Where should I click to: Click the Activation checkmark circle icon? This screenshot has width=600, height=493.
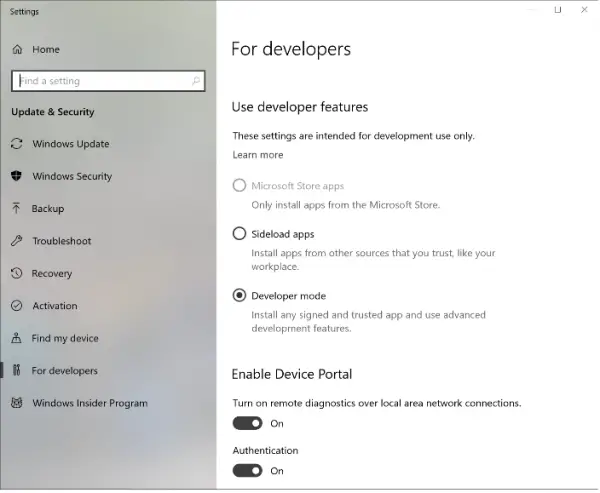click(16, 305)
